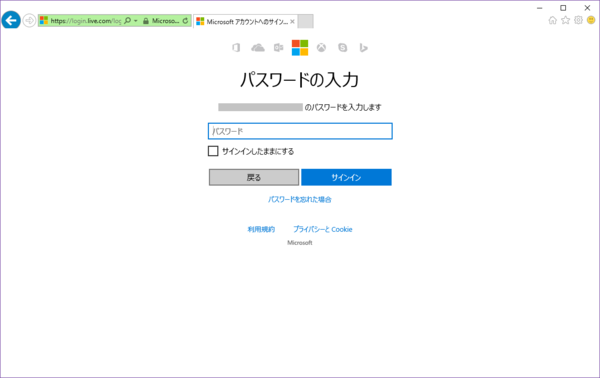The height and width of the screenshot is (378, 600).
Task: Click the Office icon in the service row
Action: [236, 47]
